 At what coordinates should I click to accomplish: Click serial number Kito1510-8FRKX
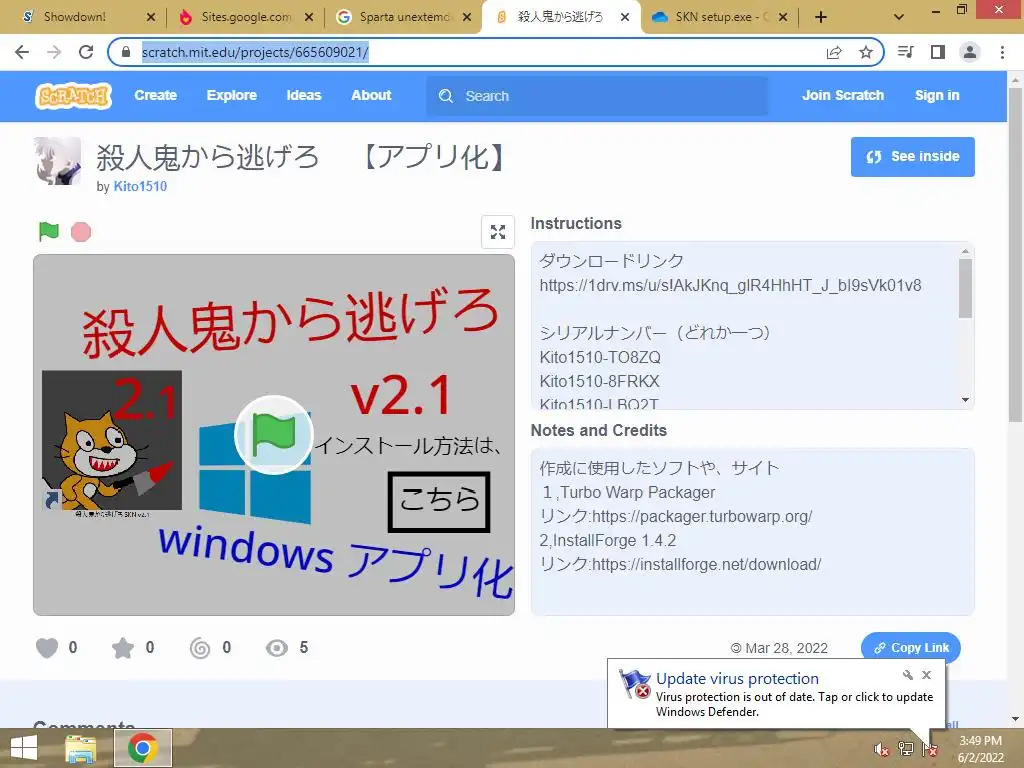(600, 381)
